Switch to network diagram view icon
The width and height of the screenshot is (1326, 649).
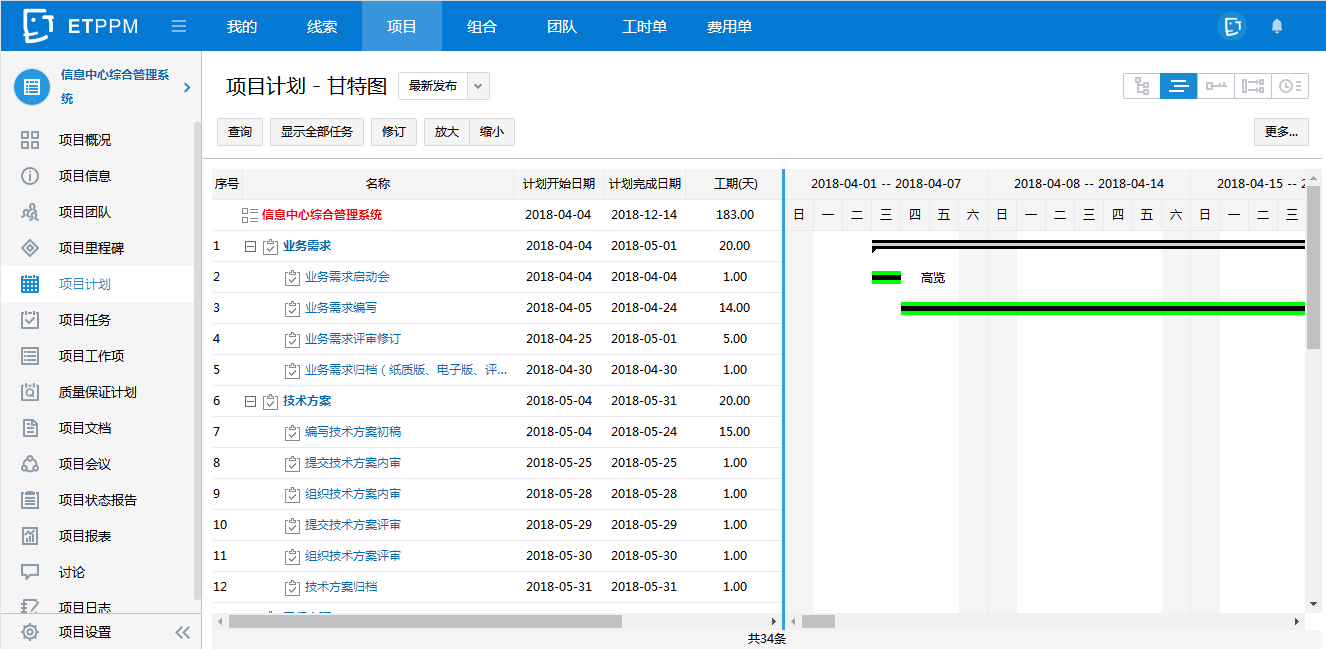tap(1253, 86)
